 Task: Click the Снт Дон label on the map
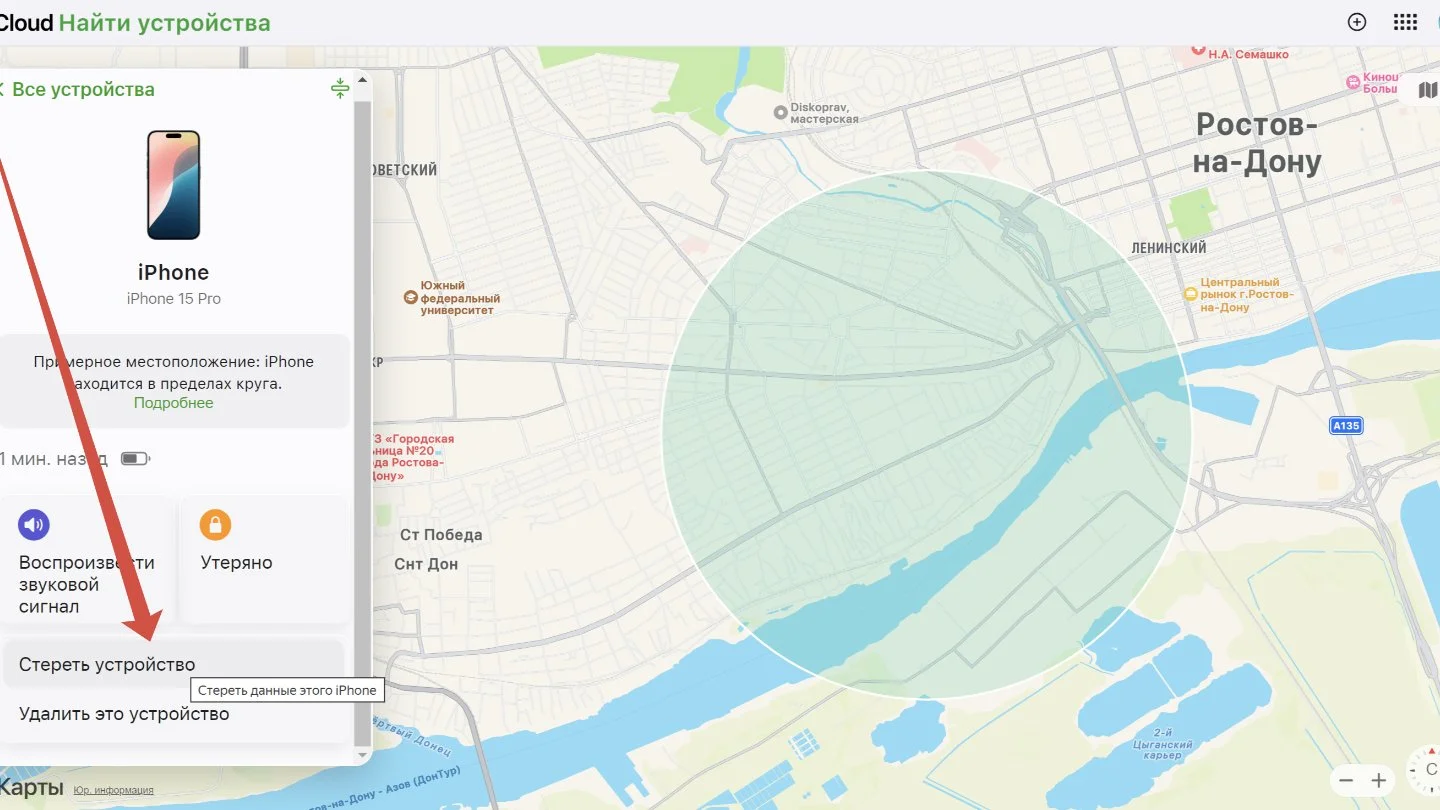point(427,564)
